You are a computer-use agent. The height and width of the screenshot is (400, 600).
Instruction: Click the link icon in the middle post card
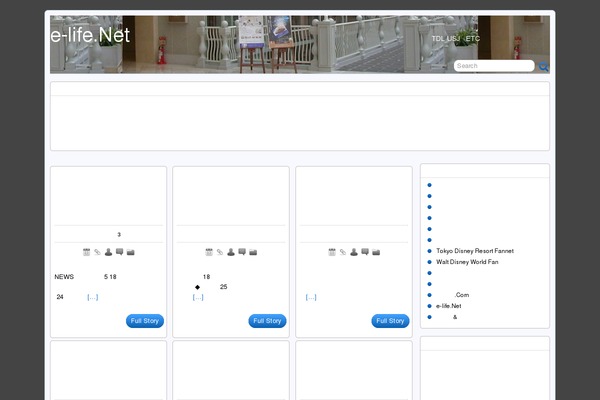(220, 252)
